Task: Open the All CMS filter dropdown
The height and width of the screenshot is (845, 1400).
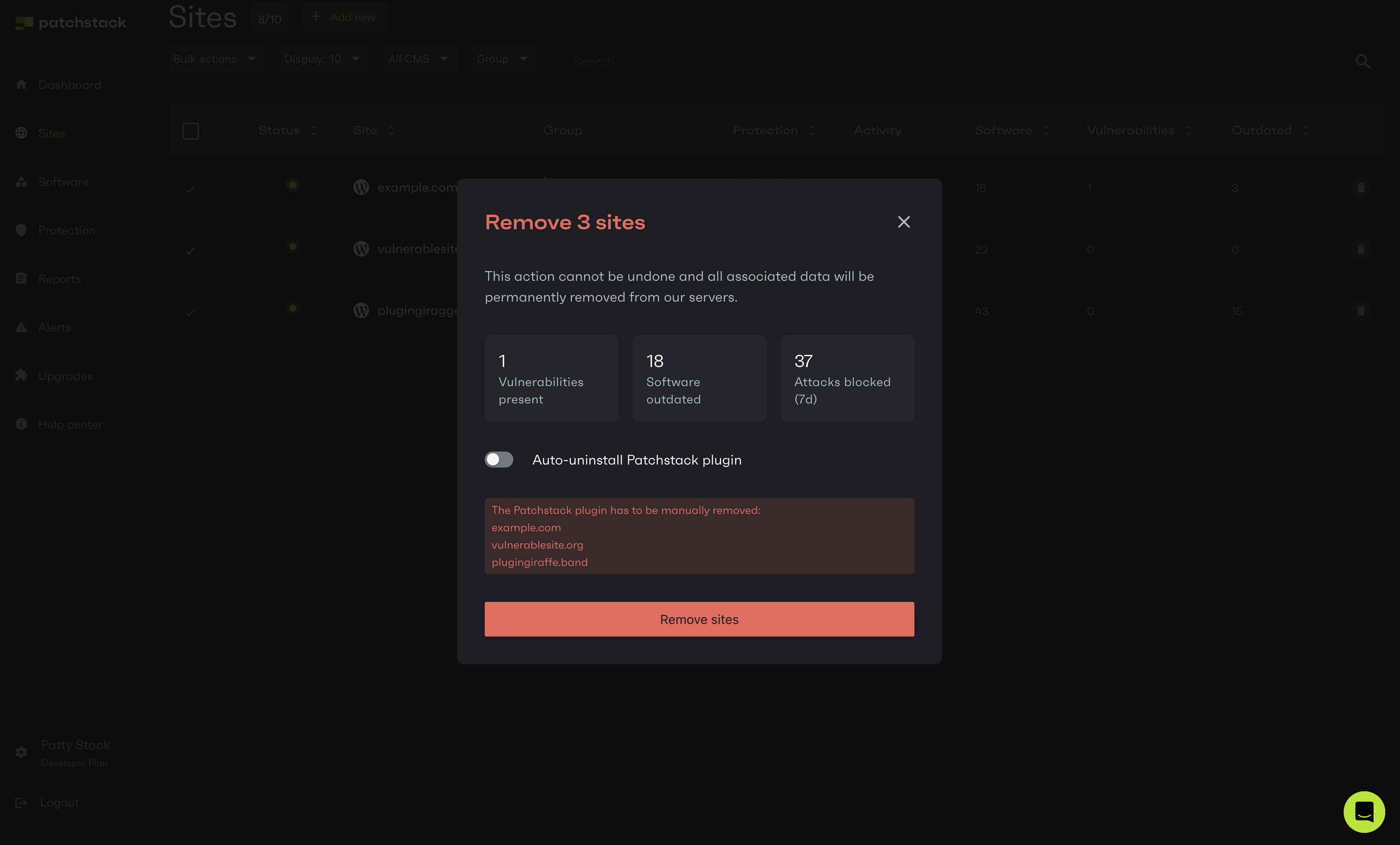Action: [419, 59]
